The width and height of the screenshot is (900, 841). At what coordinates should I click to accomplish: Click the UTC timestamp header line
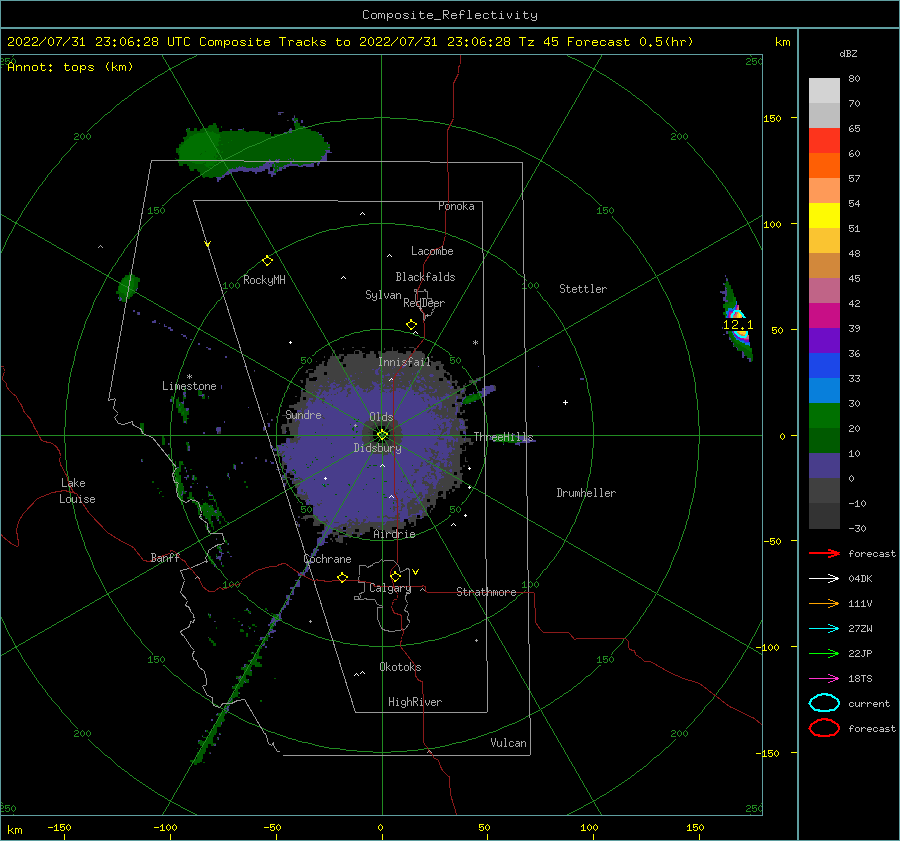[350, 42]
